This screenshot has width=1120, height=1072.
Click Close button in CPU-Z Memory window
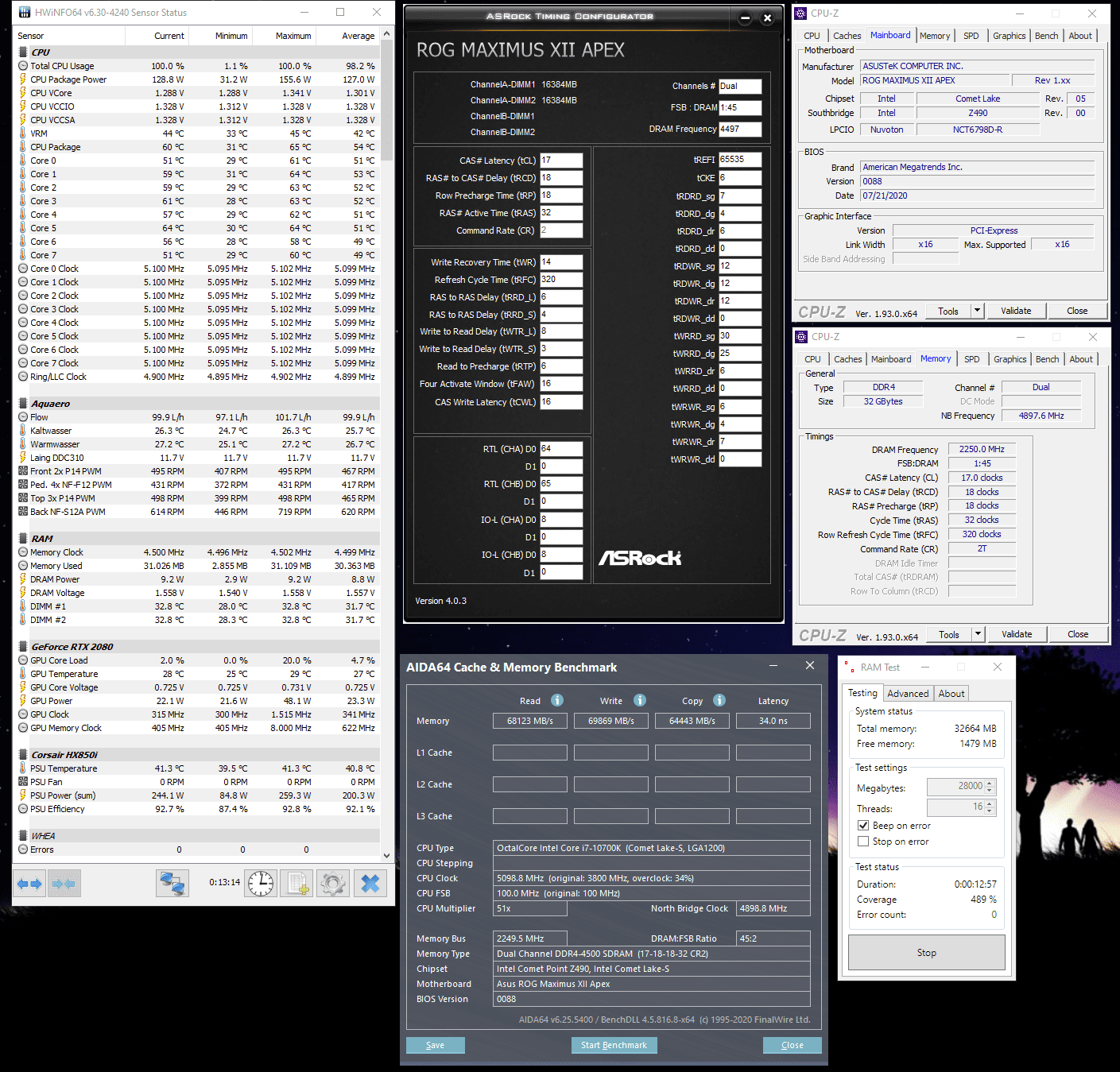[1078, 634]
